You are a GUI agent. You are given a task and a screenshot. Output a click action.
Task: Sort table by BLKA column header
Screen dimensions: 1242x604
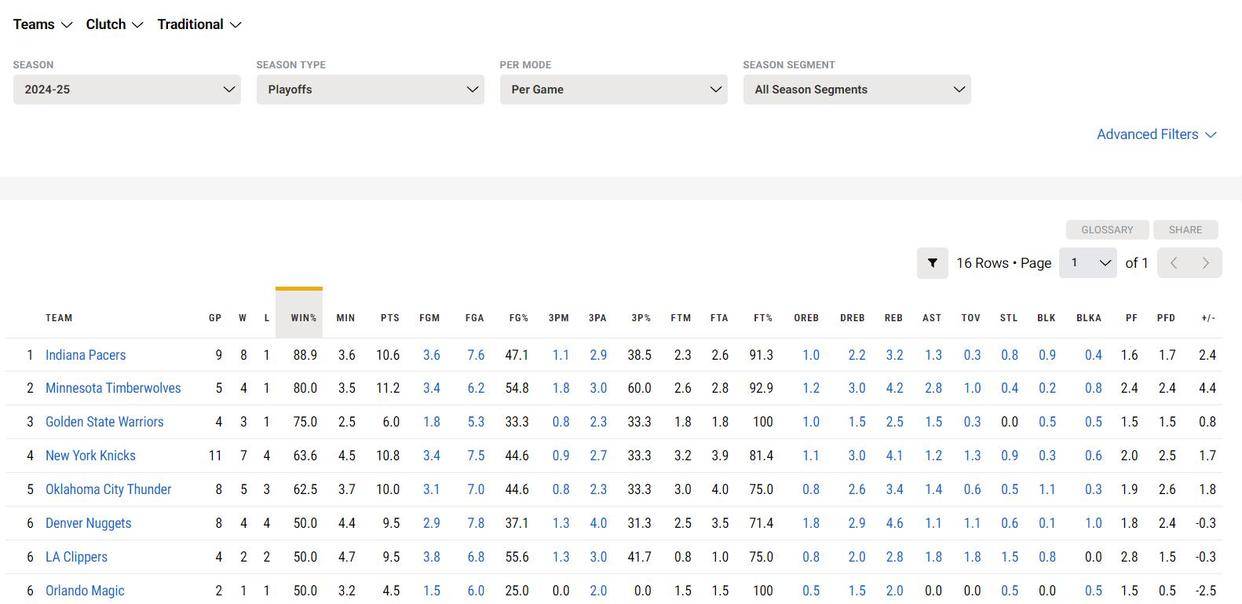tap(1089, 318)
